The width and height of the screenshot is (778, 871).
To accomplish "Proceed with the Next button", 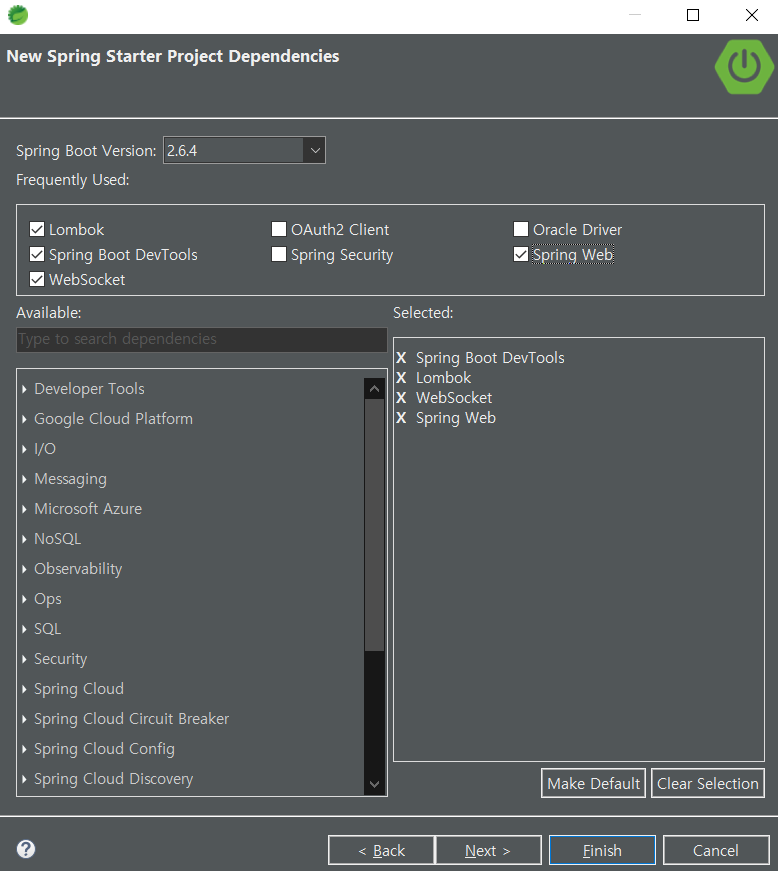I will pos(488,850).
